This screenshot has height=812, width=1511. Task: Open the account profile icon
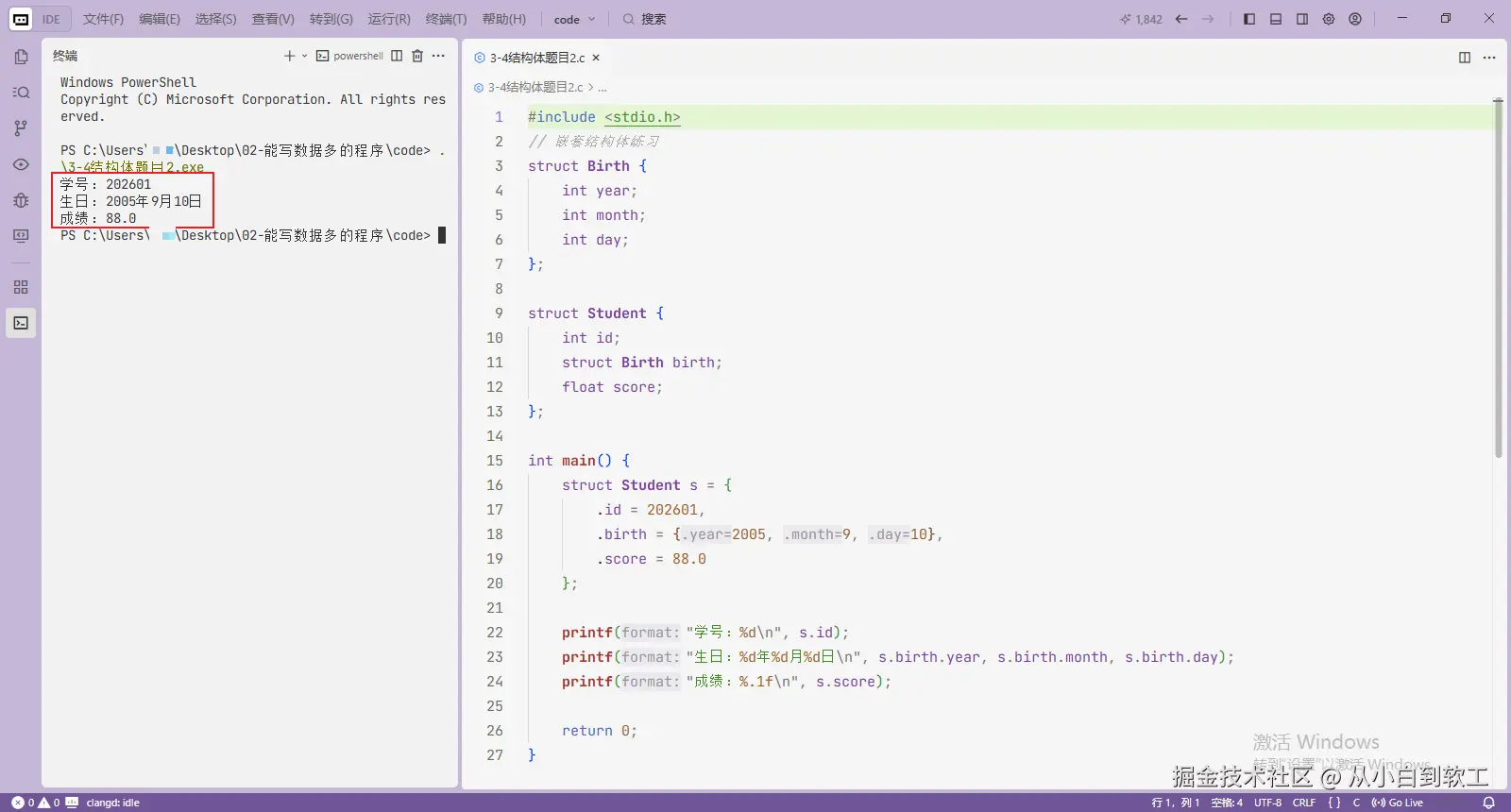1355,19
